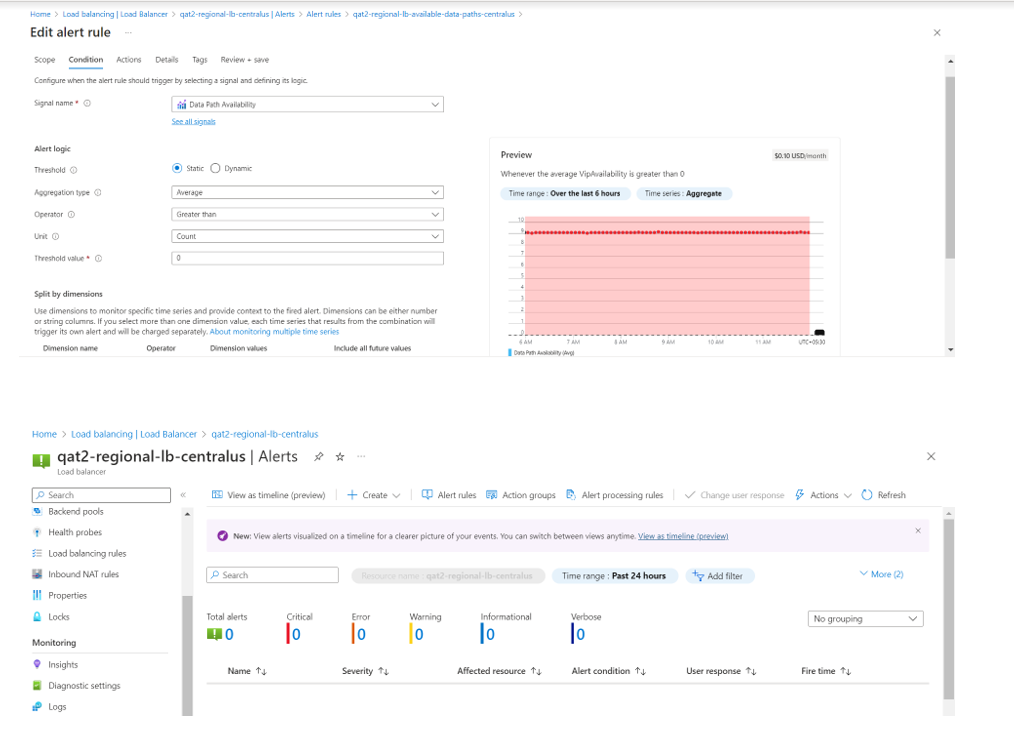Open the Signal name dropdown
Screen dimensions: 1014x746
tap(307, 104)
